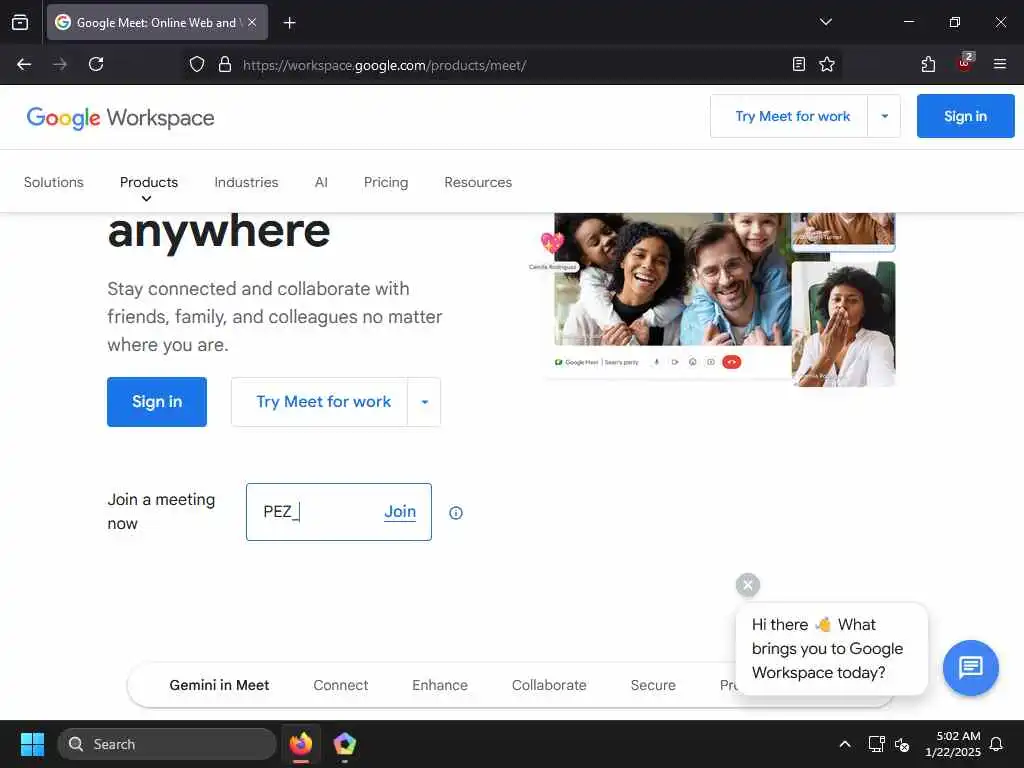This screenshot has width=1024, height=768.
Task: Click the info icon next to Join
Action: click(x=456, y=513)
